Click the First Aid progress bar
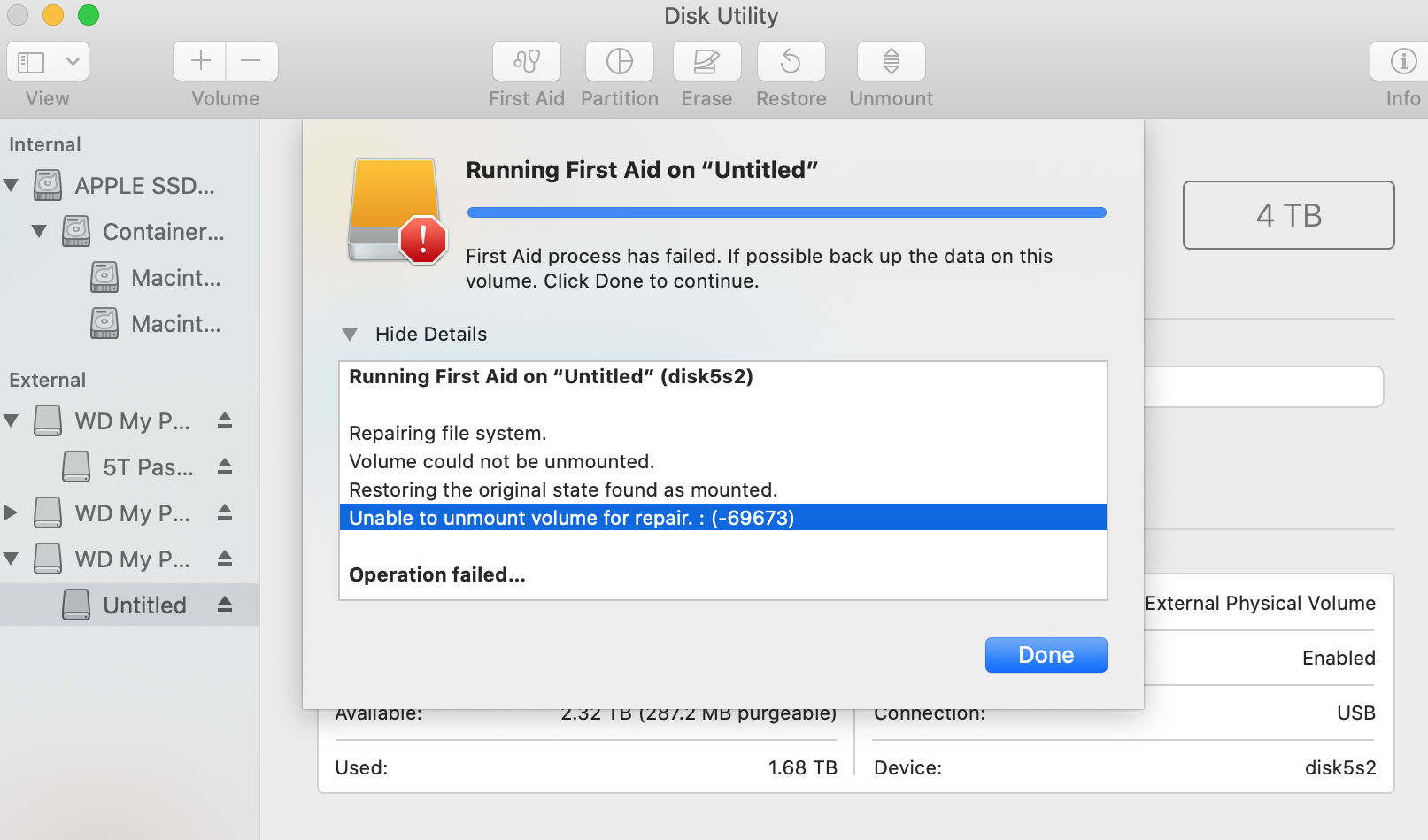The image size is (1428, 840). click(x=786, y=212)
